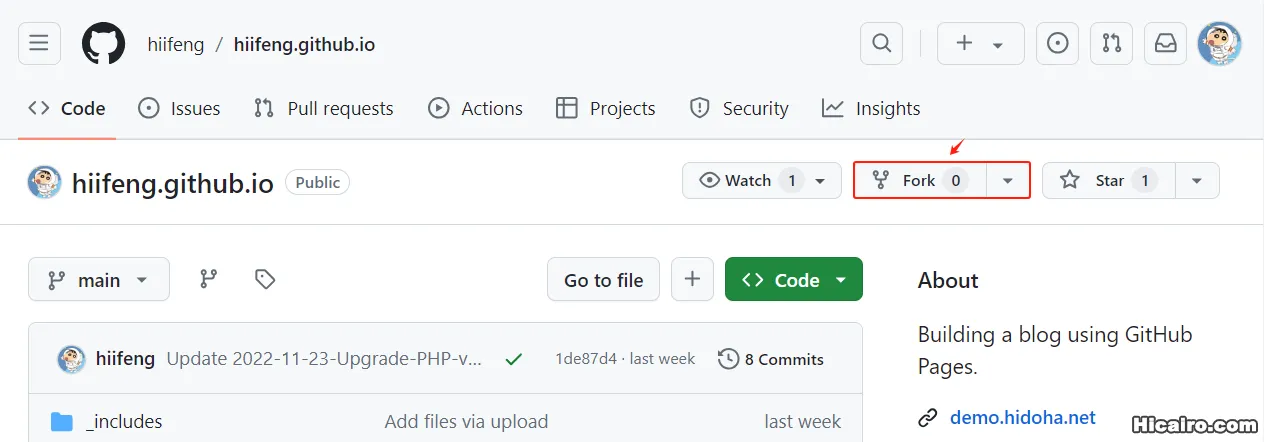Screen dimensions: 1264x442
Task: Open the issues circle-dot icon in header
Action: coord(1057,43)
